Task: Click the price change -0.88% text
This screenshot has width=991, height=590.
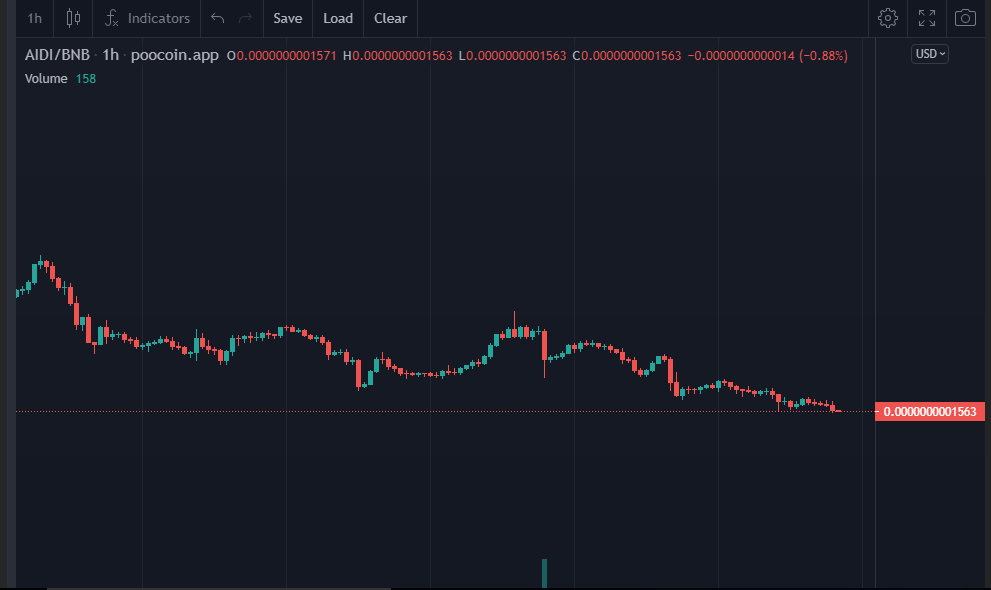Action: 824,56
